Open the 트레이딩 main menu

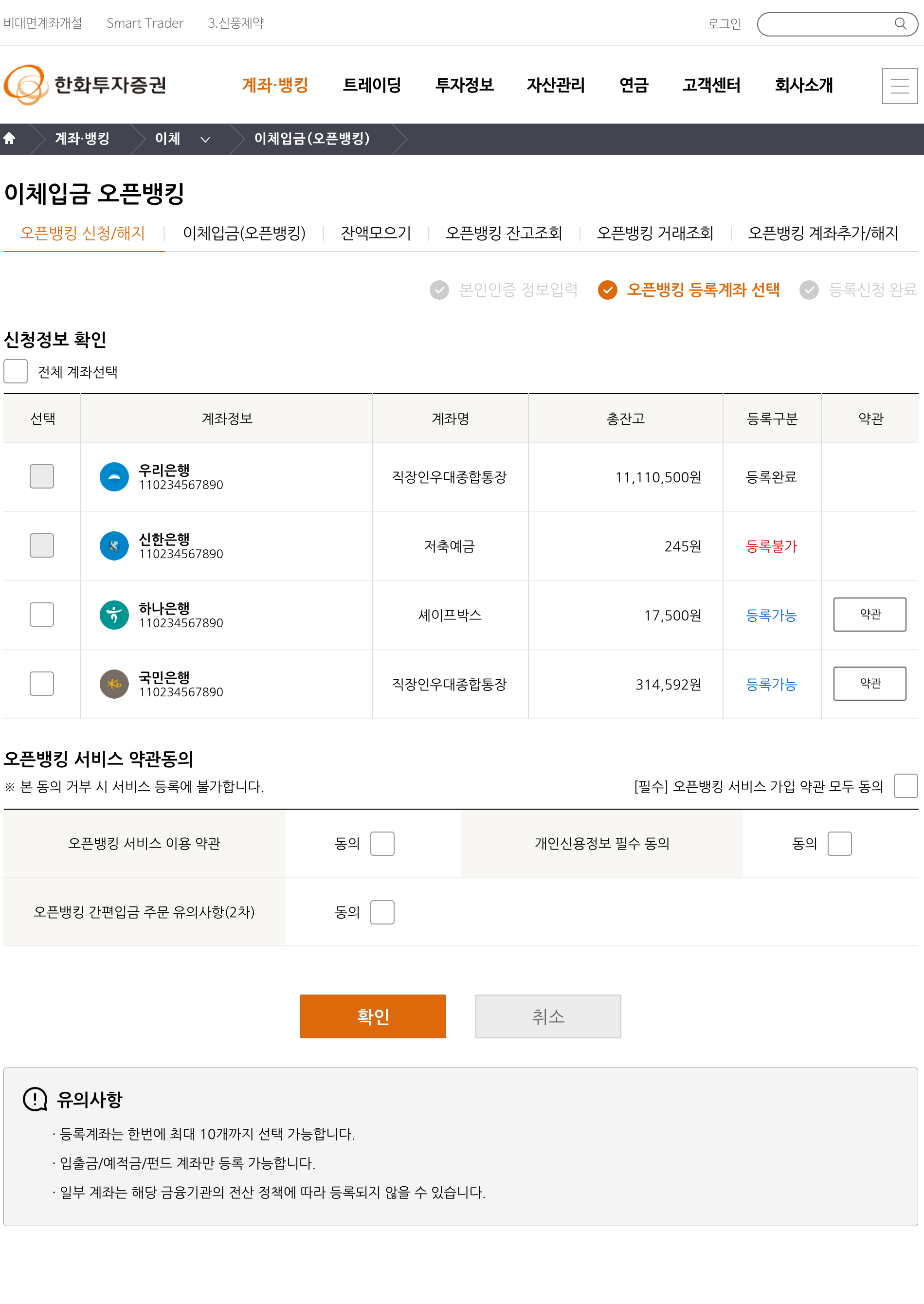pyautogui.click(x=372, y=85)
